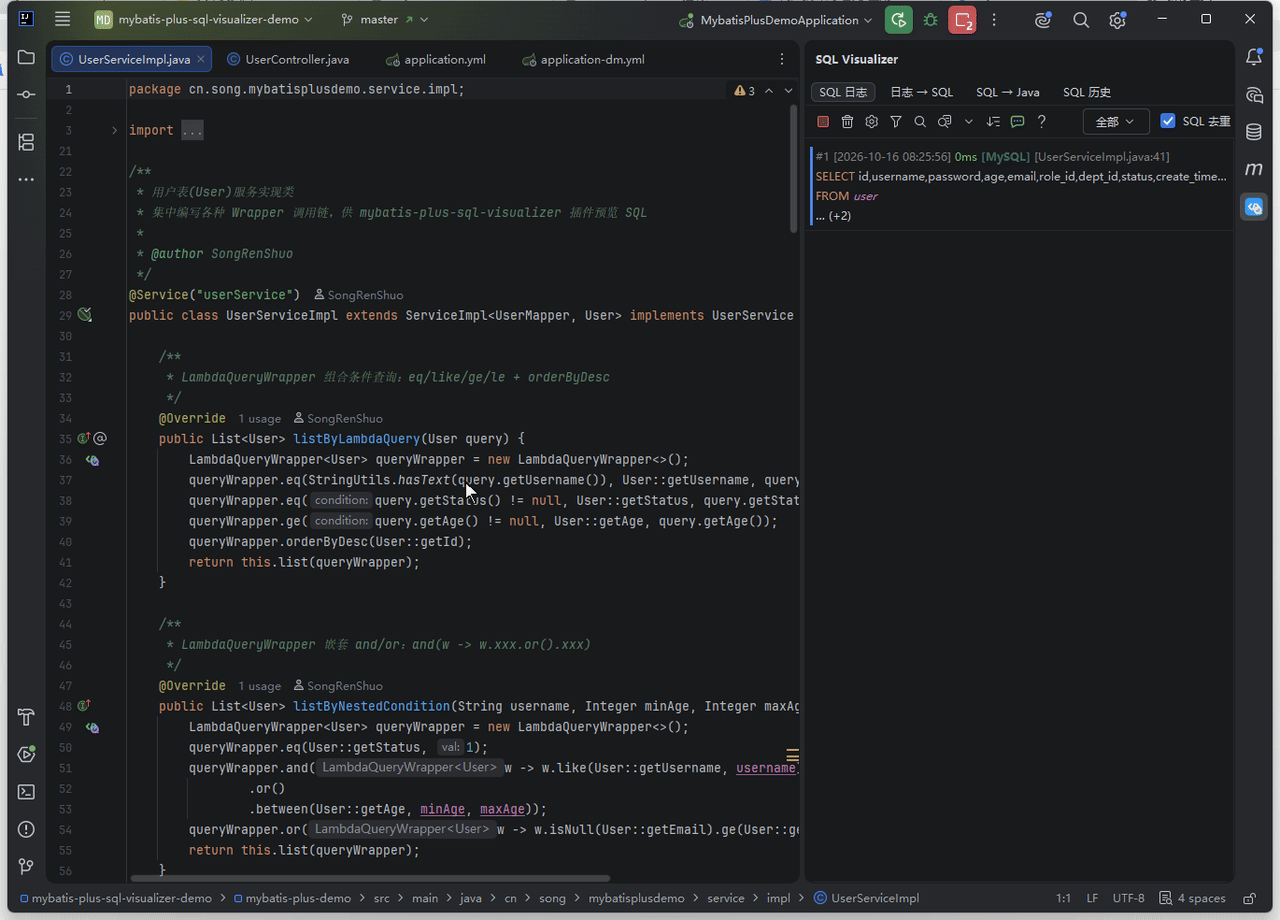This screenshot has width=1280, height=920.
Task: Open the Maven tool window
Action: click(1254, 169)
